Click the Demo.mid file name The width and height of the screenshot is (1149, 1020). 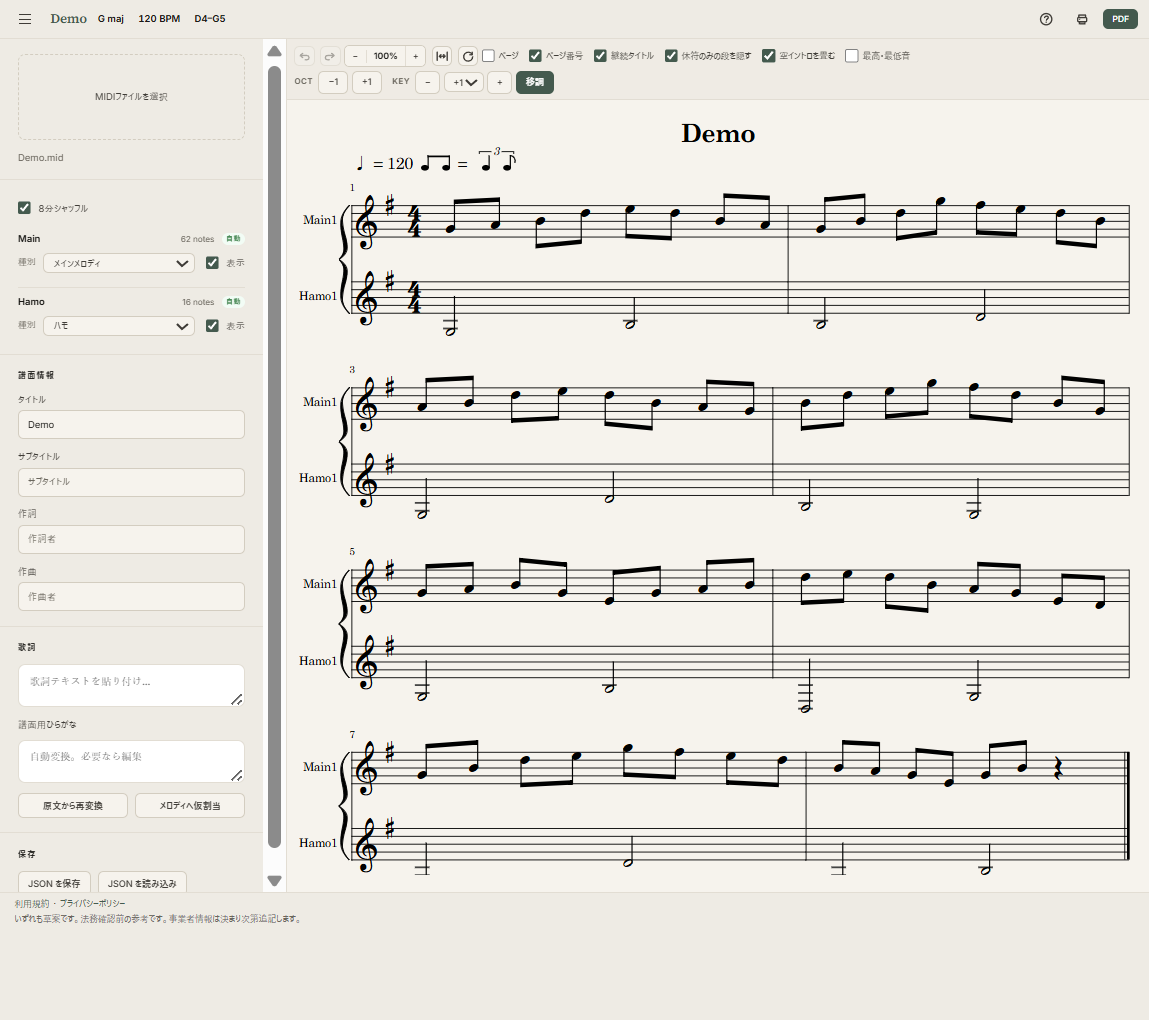click(x=41, y=158)
